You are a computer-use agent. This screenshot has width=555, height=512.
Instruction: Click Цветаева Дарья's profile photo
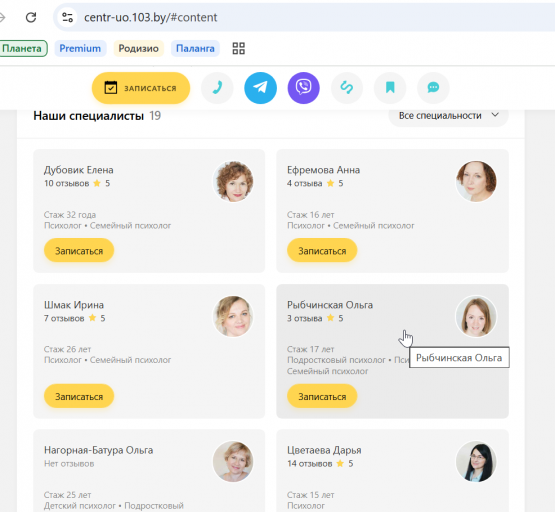point(476,461)
